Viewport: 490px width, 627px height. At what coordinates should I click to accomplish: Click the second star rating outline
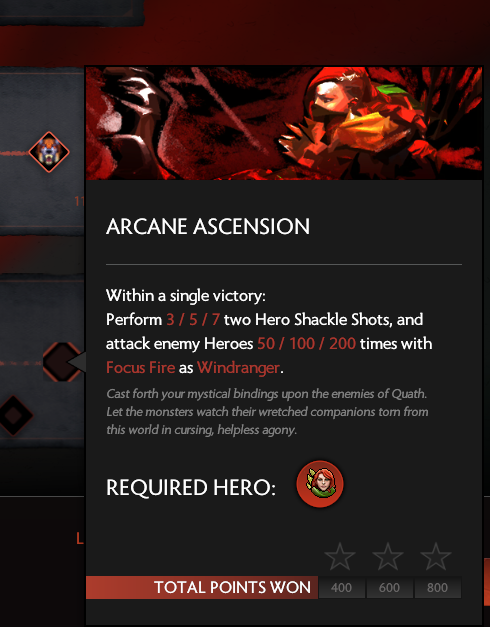(388, 556)
